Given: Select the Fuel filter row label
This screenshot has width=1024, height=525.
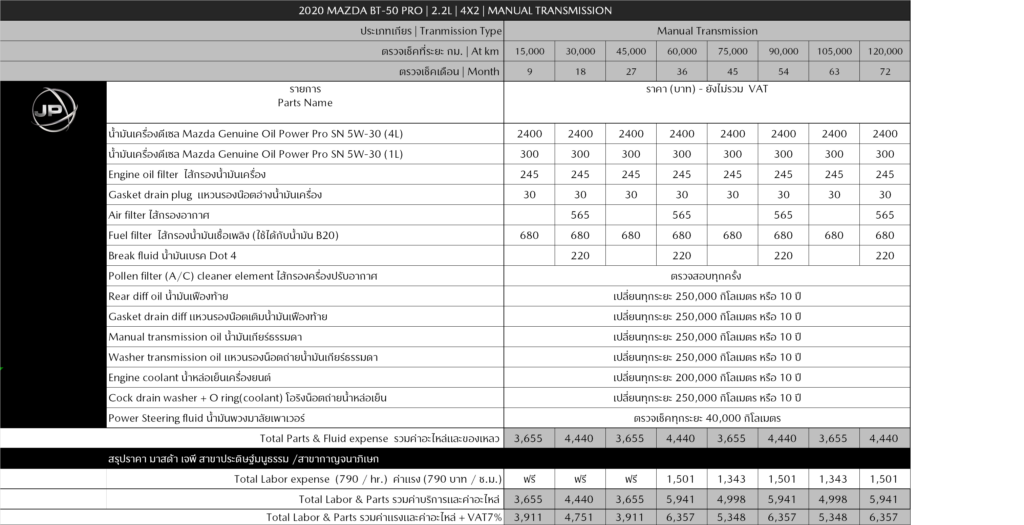Looking at the screenshot, I should (x=223, y=235).
